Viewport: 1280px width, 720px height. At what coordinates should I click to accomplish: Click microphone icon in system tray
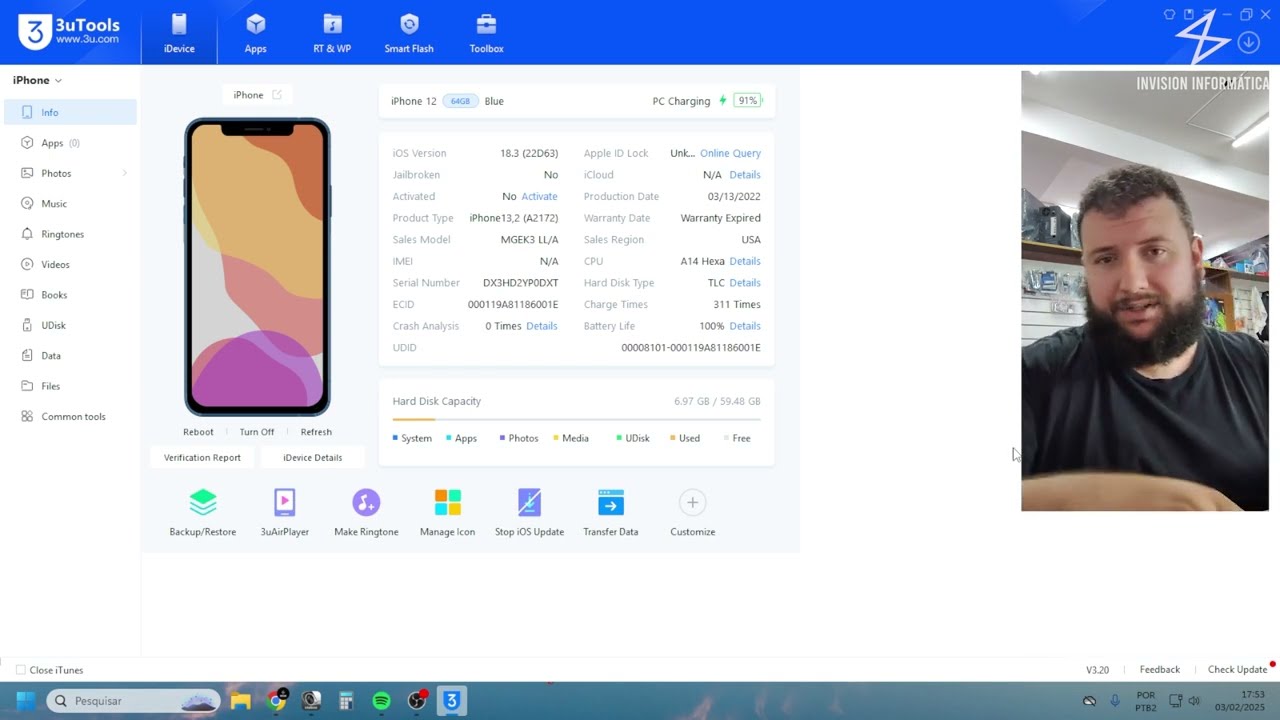(1115, 701)
